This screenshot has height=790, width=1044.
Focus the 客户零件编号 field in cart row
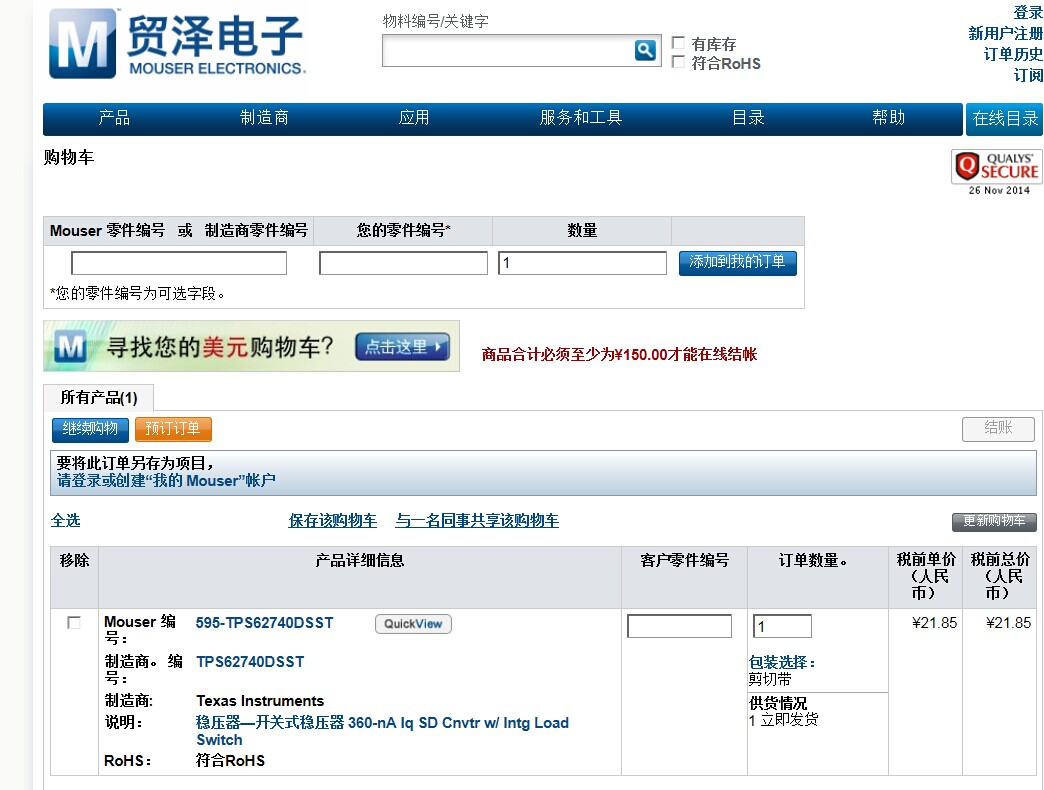pyautogui.click(x=680, y=626)
